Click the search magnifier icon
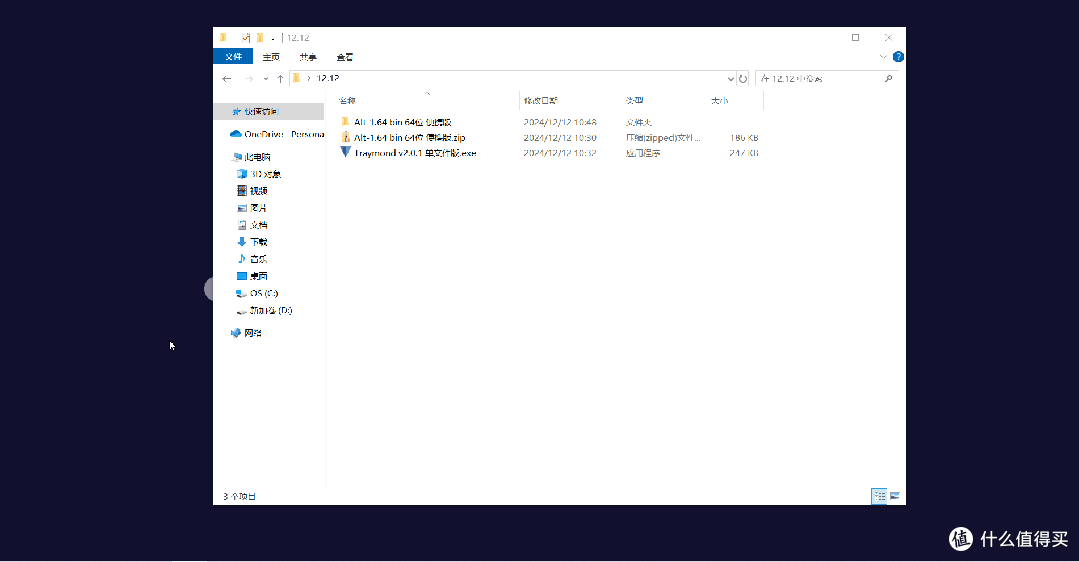 [888, 78]
